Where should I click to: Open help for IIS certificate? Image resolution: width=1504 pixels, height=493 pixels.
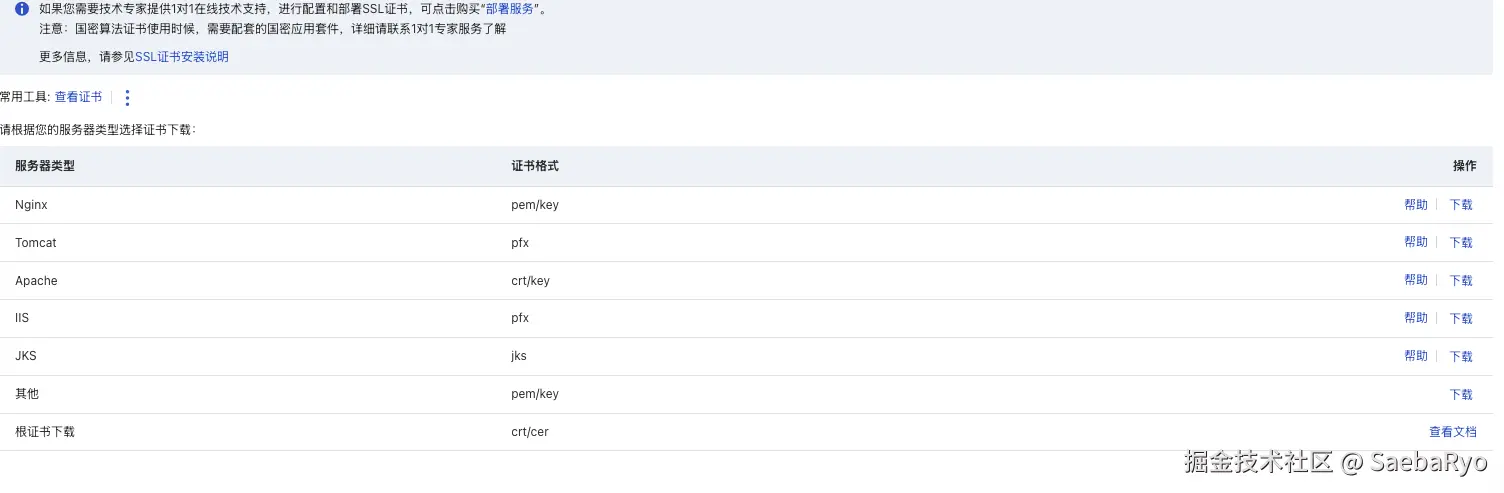pyautogui.click(x=1415, y=319)
